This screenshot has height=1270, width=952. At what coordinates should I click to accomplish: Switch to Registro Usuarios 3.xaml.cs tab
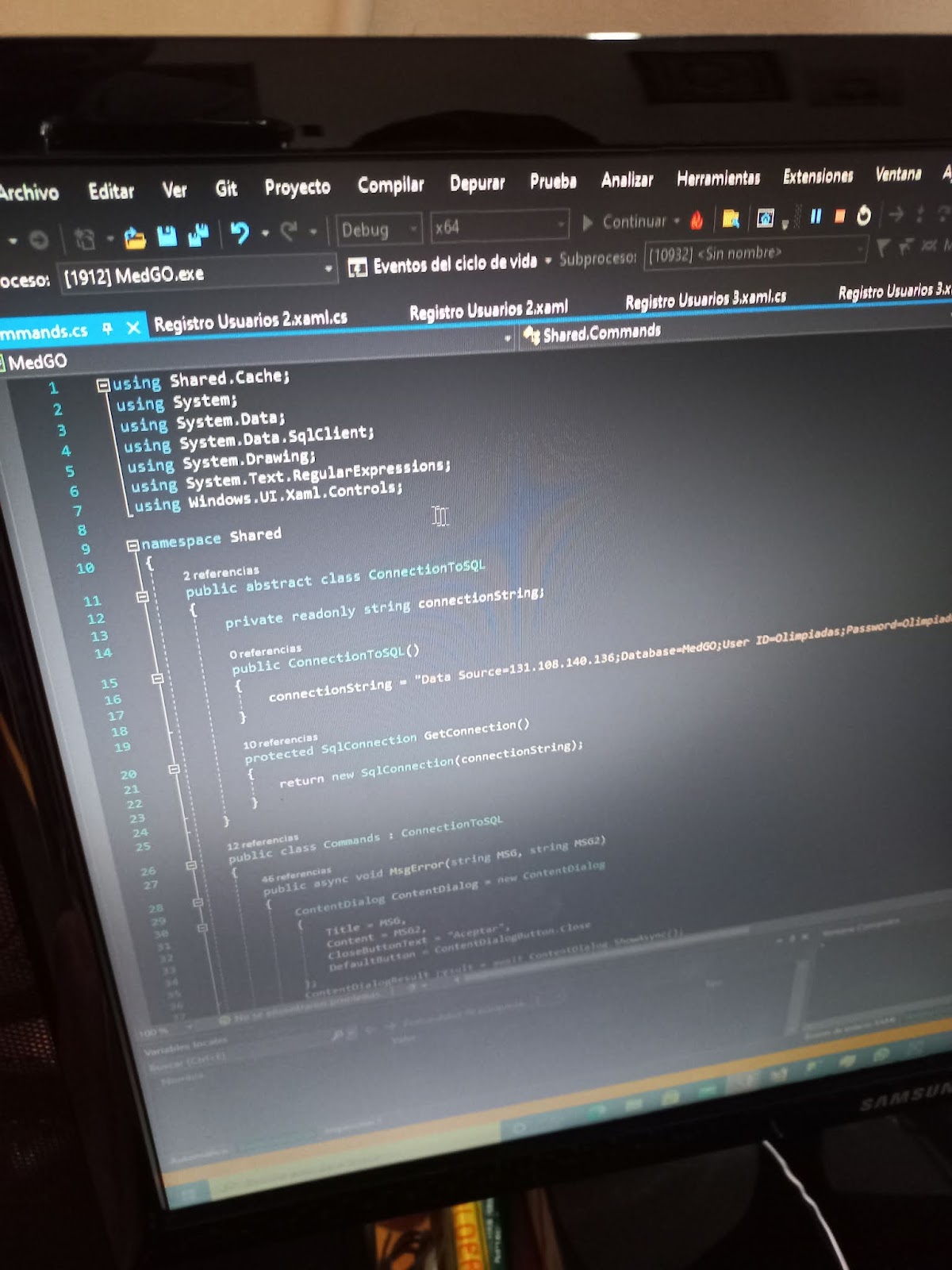(x=706, y=299)
